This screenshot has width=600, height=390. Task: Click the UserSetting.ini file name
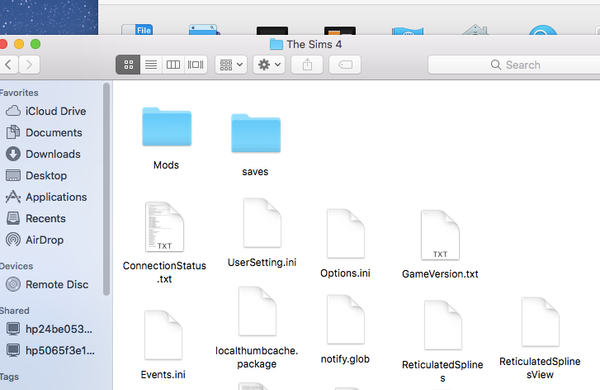[x=262, y=262]
